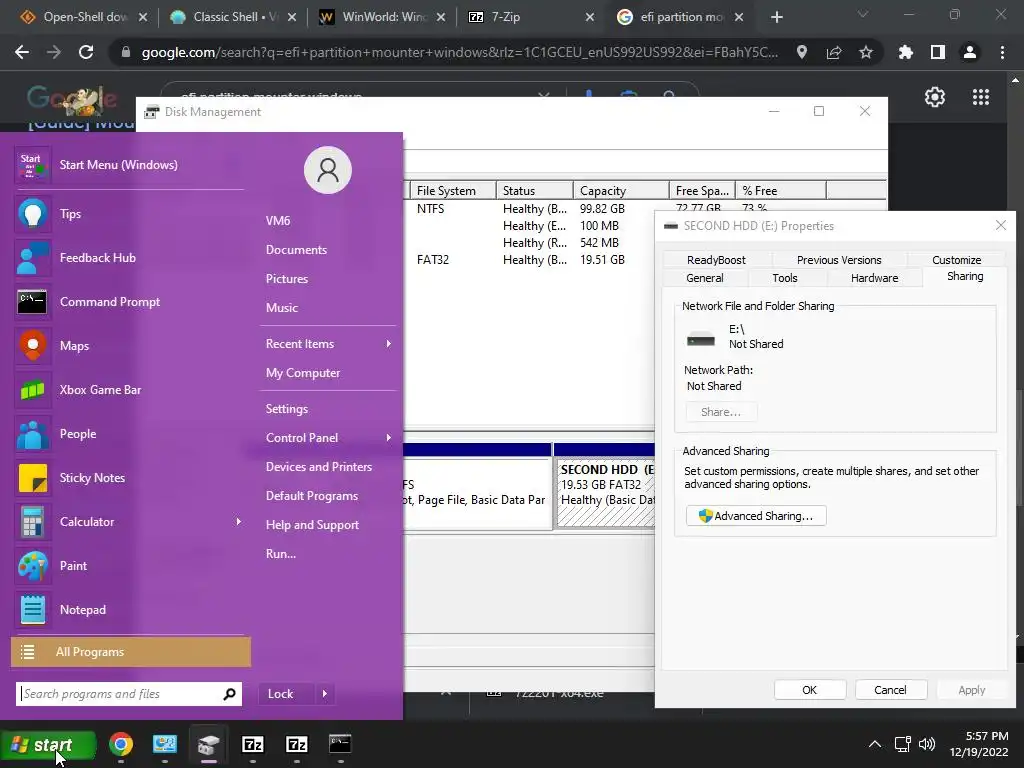Viewport: 1024px width, 768px height.
Task: Switch to the Hardware tab
Action: [x=874, y=278]
